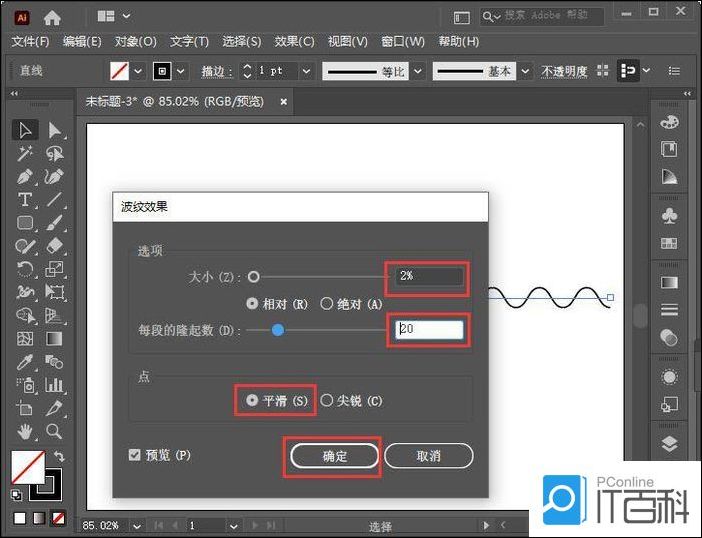
Task: Select the Curvature tool
Action: (54, 177)
